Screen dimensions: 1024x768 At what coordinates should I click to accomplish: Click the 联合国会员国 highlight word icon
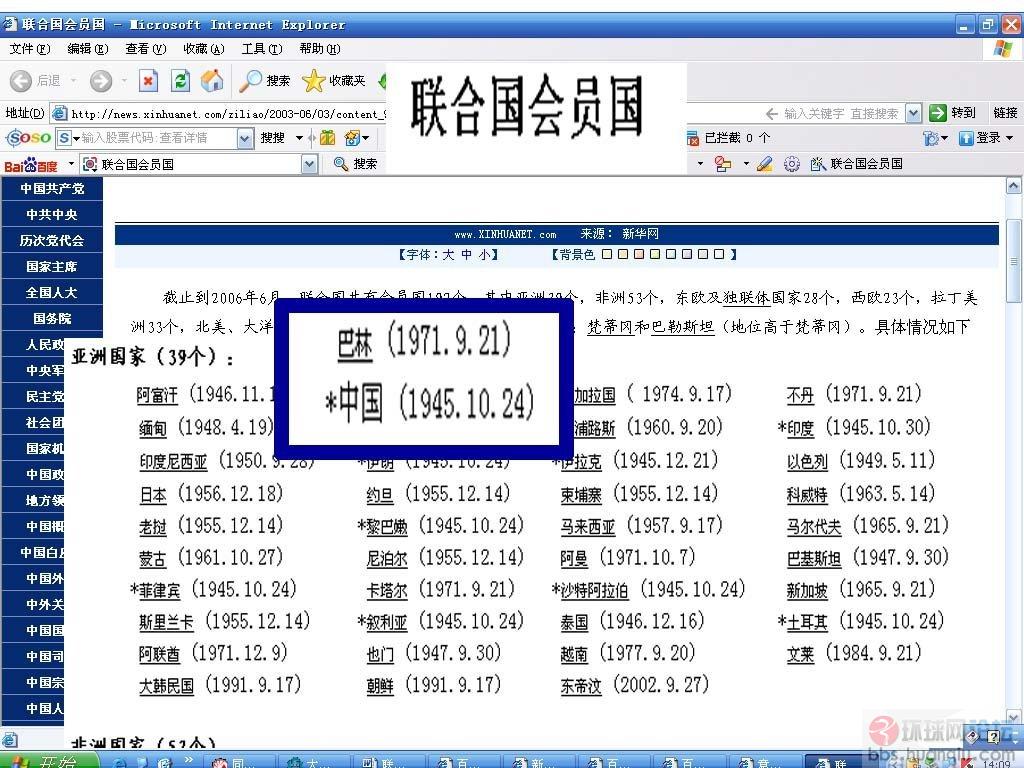[818, 164]
